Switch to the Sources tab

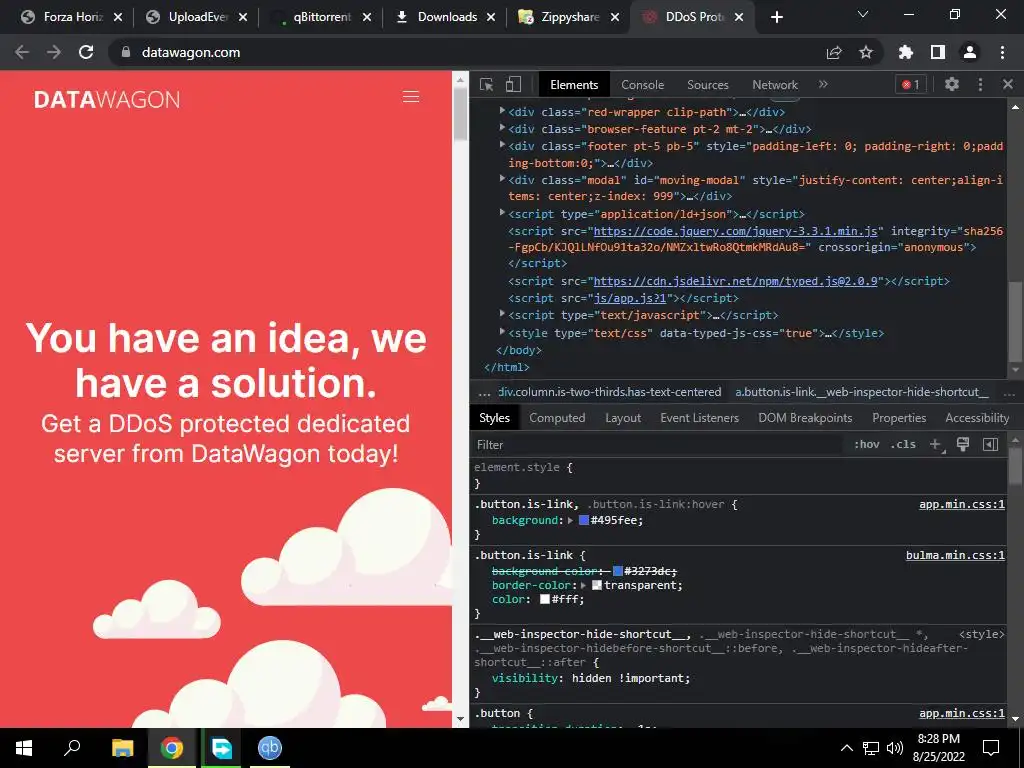[x=707, y=85]
